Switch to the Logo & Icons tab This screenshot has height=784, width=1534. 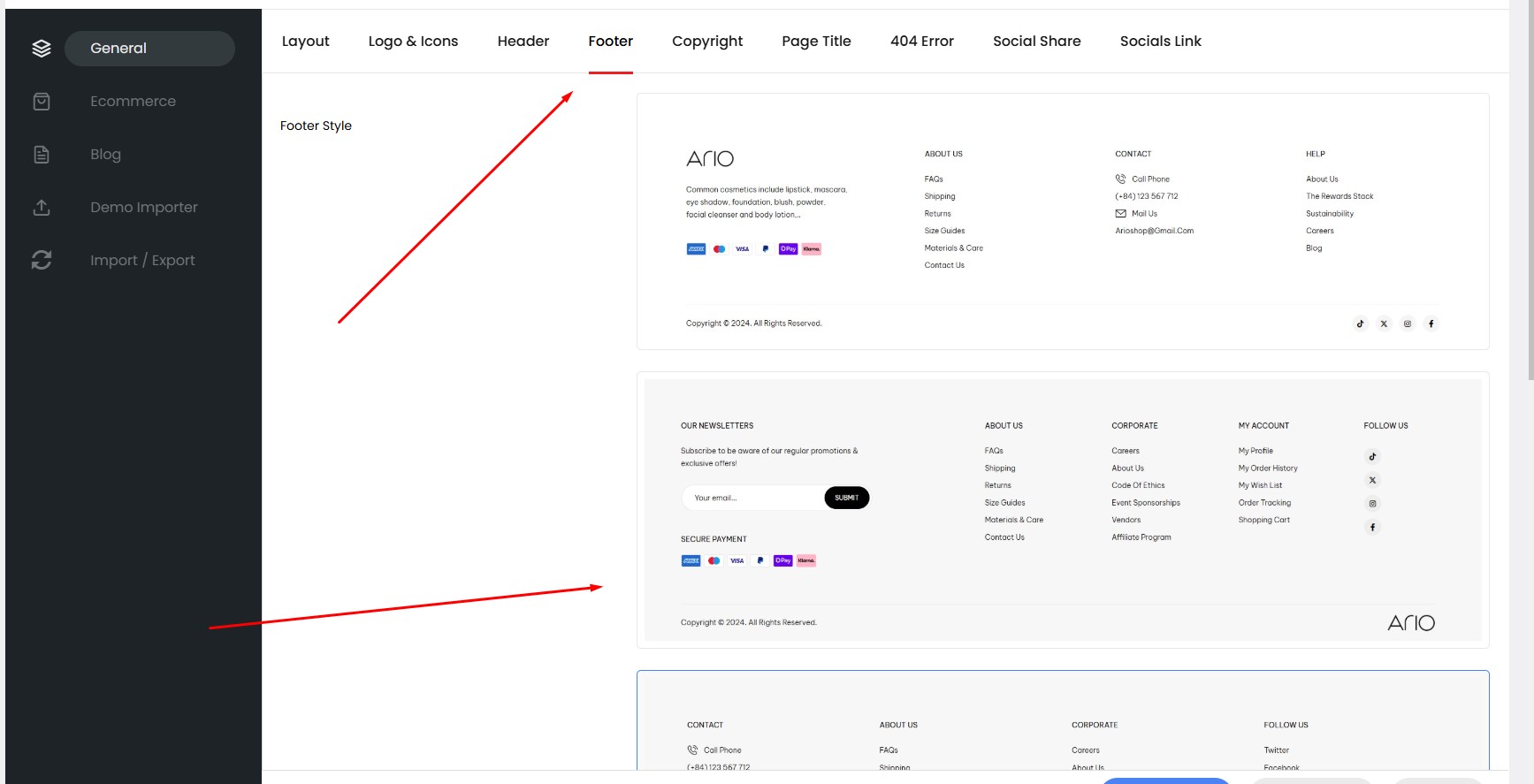pyautogui.click(x=413, y=42)
